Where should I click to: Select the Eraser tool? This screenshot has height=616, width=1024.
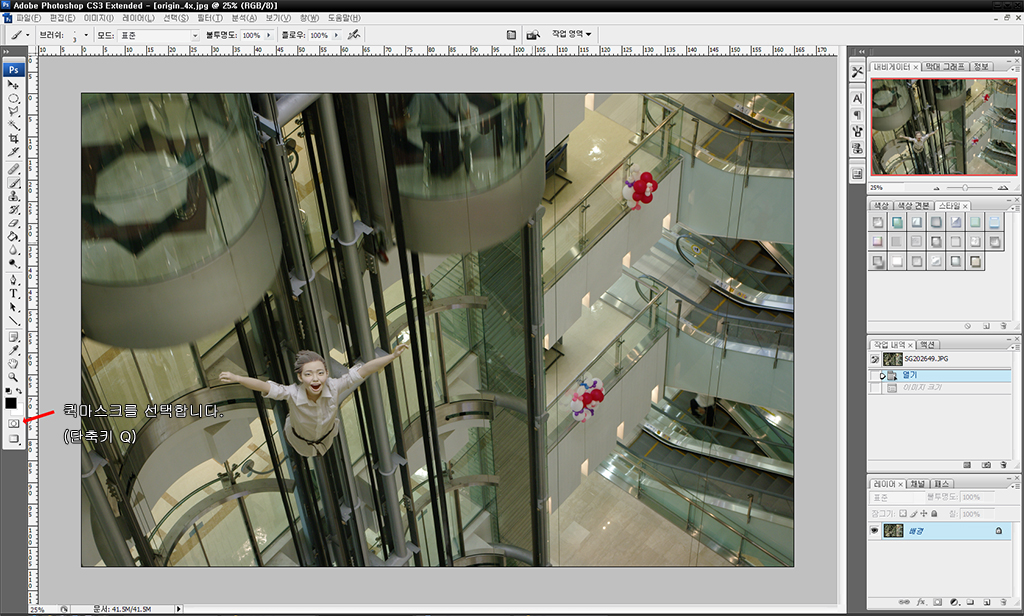(x=13, y=223)
